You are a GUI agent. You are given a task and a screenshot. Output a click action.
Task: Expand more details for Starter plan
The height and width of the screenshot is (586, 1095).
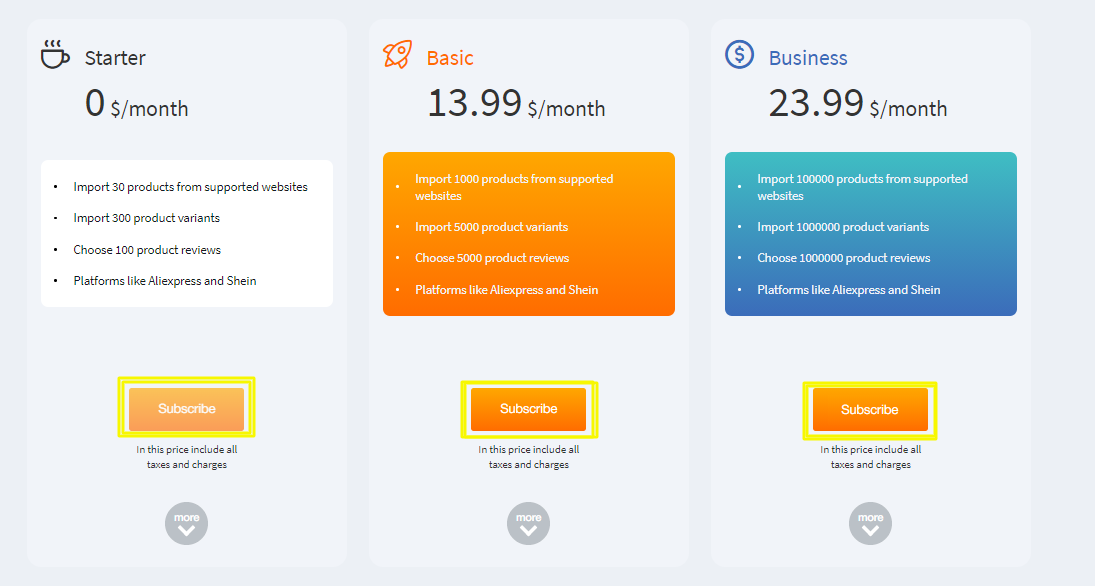(x=186, y=523)
